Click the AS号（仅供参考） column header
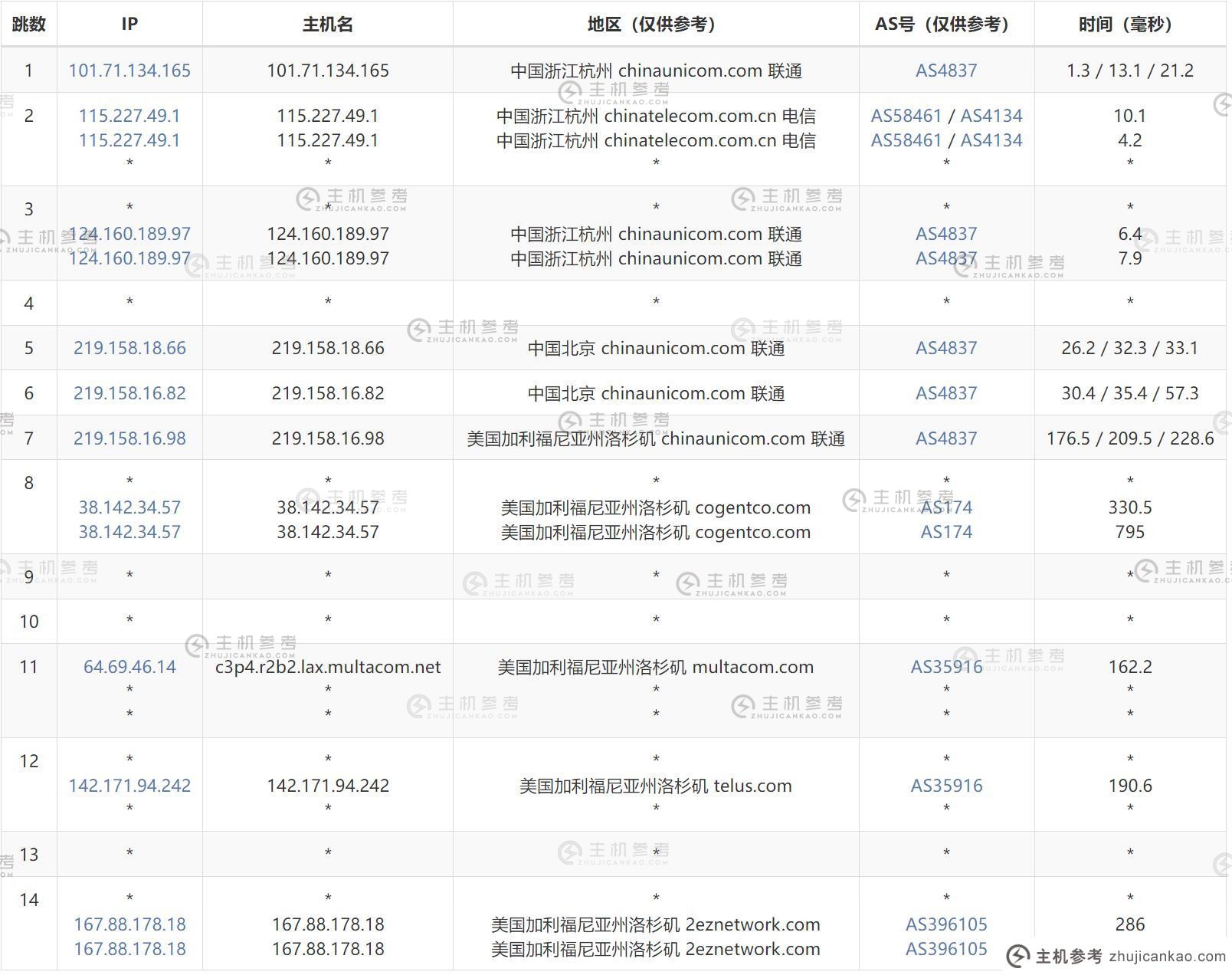Screen dimensions: 1232x975 tap(946, 25)
